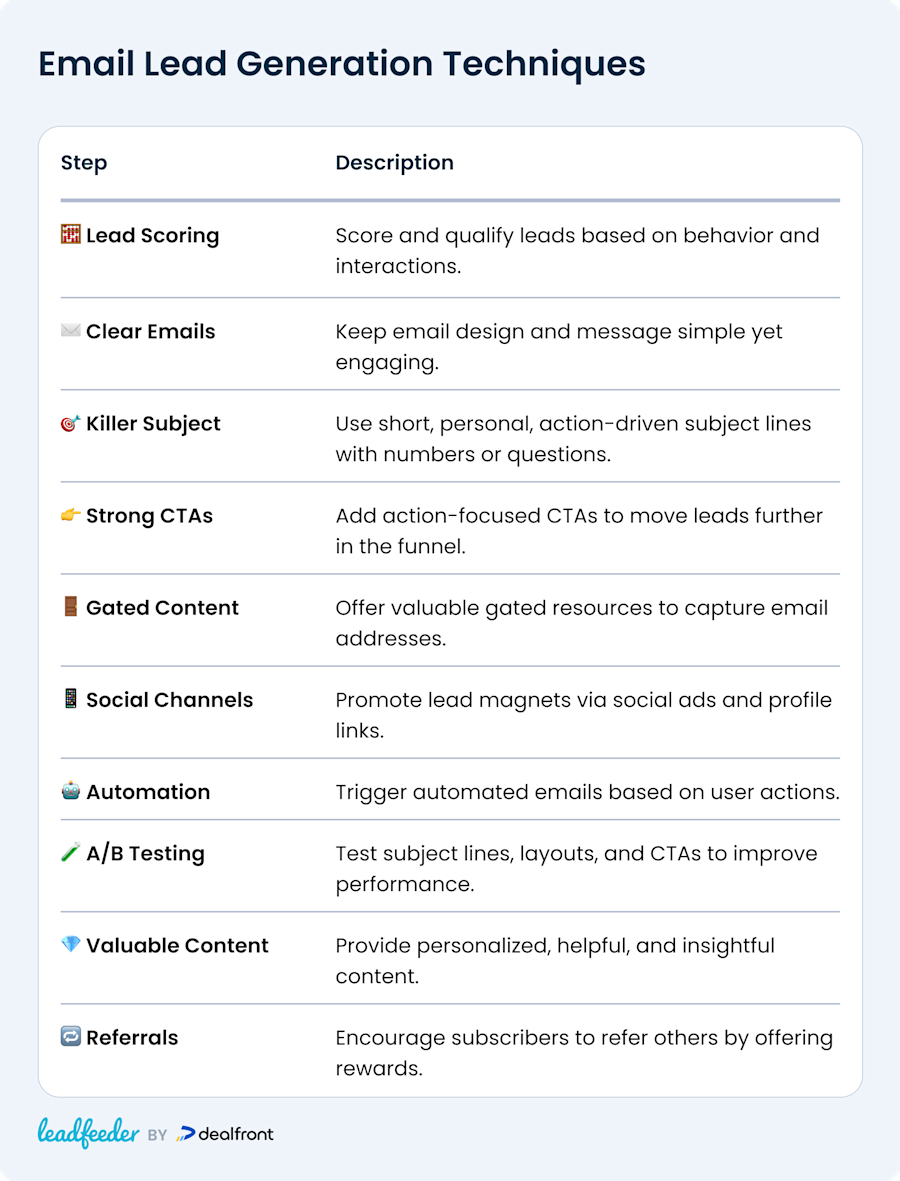Image resolution: width=900 pixels, height=1181 pixels.
Task: Click the gem icon beside Valuable Content
Action: 71,944
